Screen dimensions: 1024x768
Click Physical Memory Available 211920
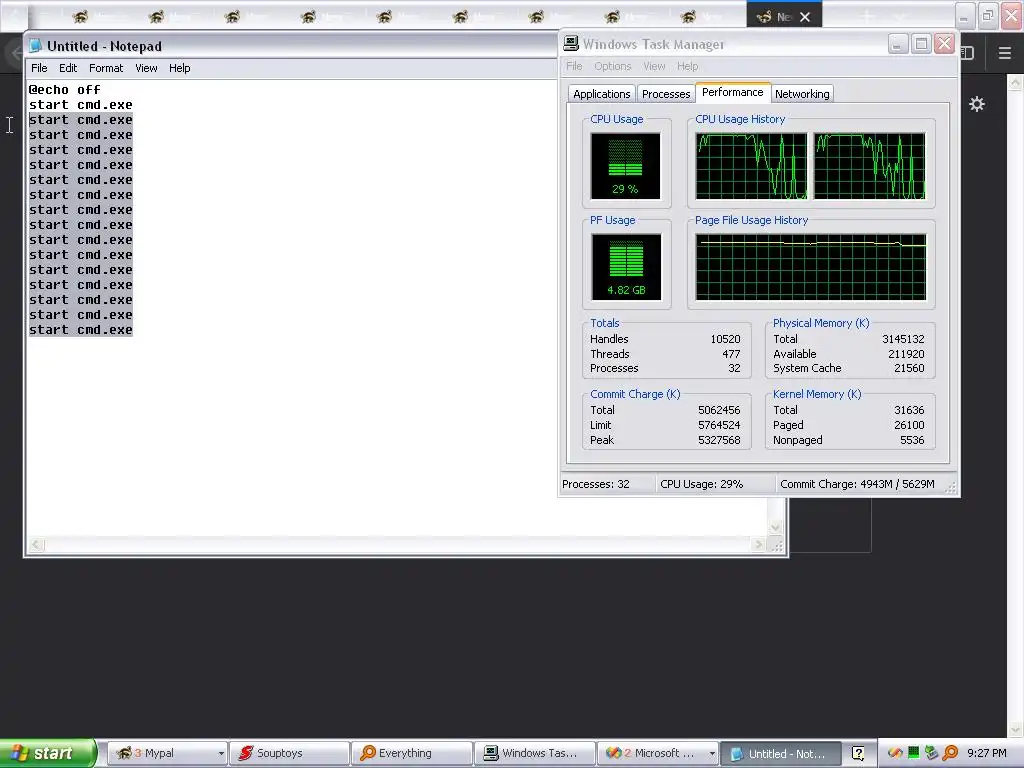pos(906,354)
